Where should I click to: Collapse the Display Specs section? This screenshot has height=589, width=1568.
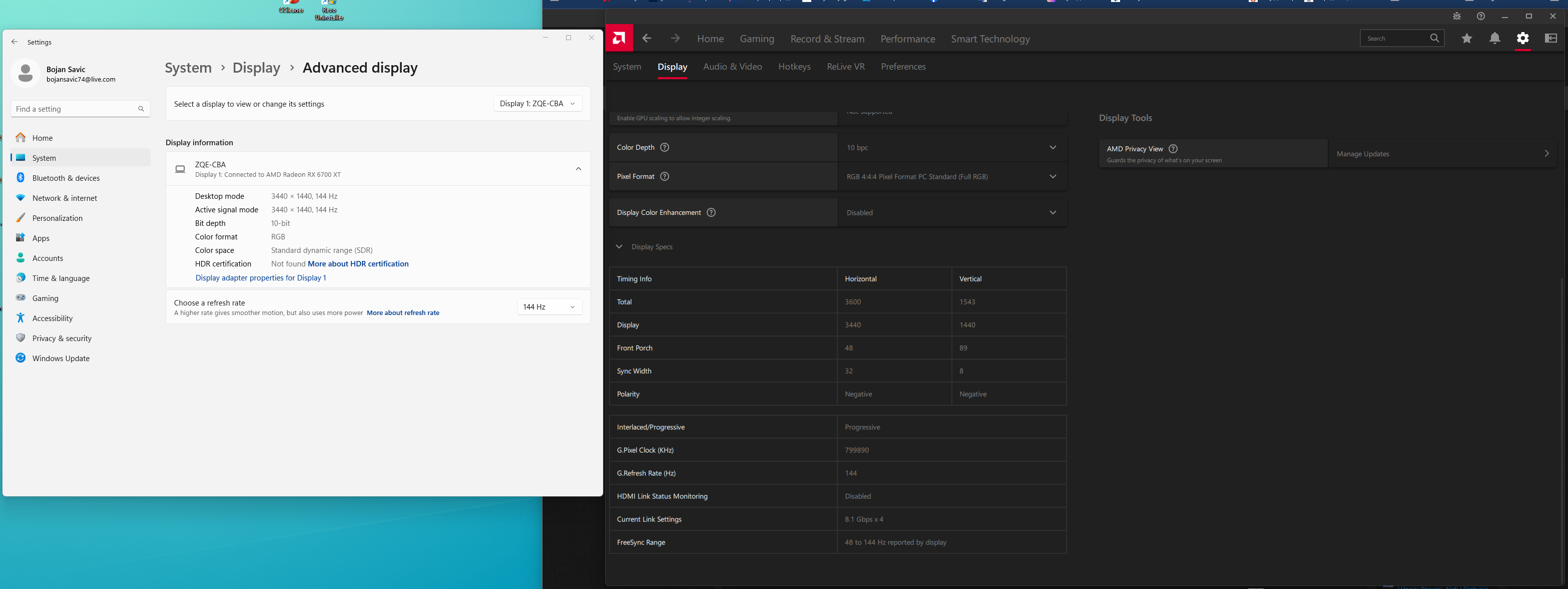(619, 247)
